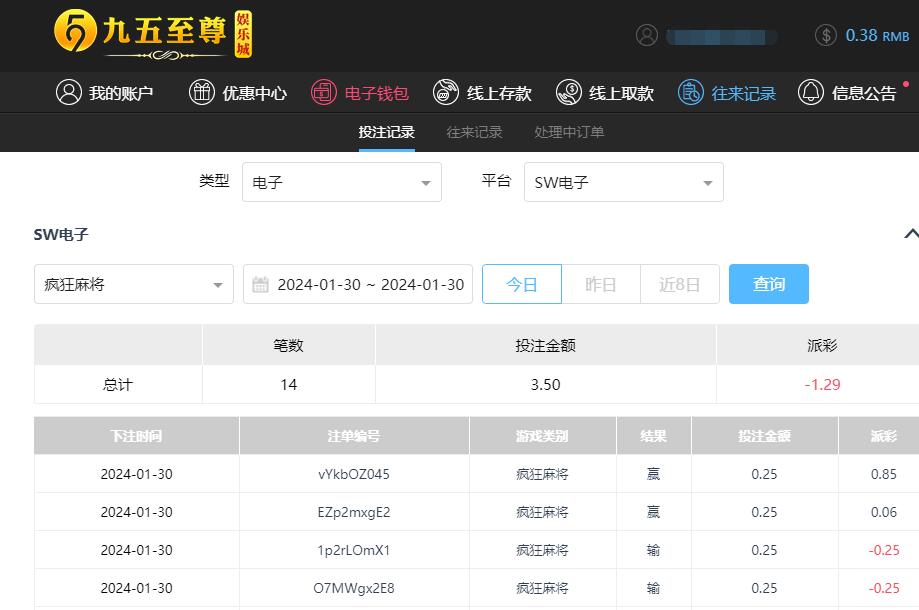Click bet number EZp2mxgE2
Image resolution: width=919 pixels, height=610 pixels.
(x=354, y=512)
